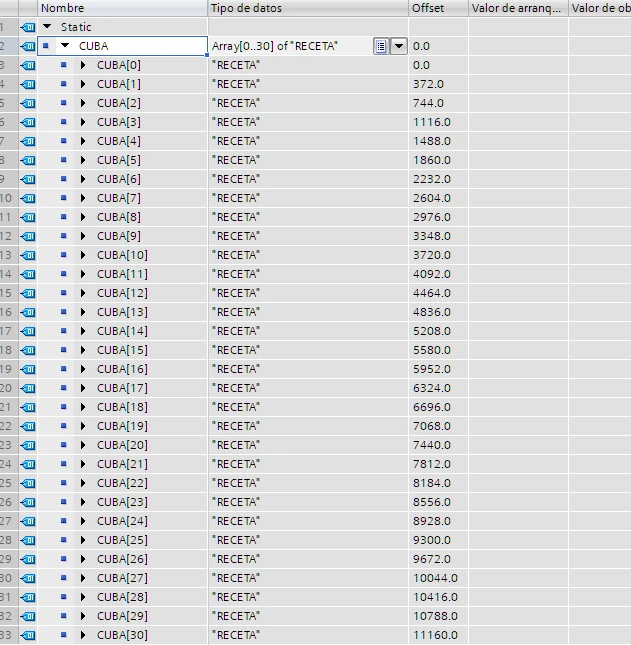Select the CUBA[22] tree row
The width and height of the screenshot is (631, 645).
tap(122, 483)
